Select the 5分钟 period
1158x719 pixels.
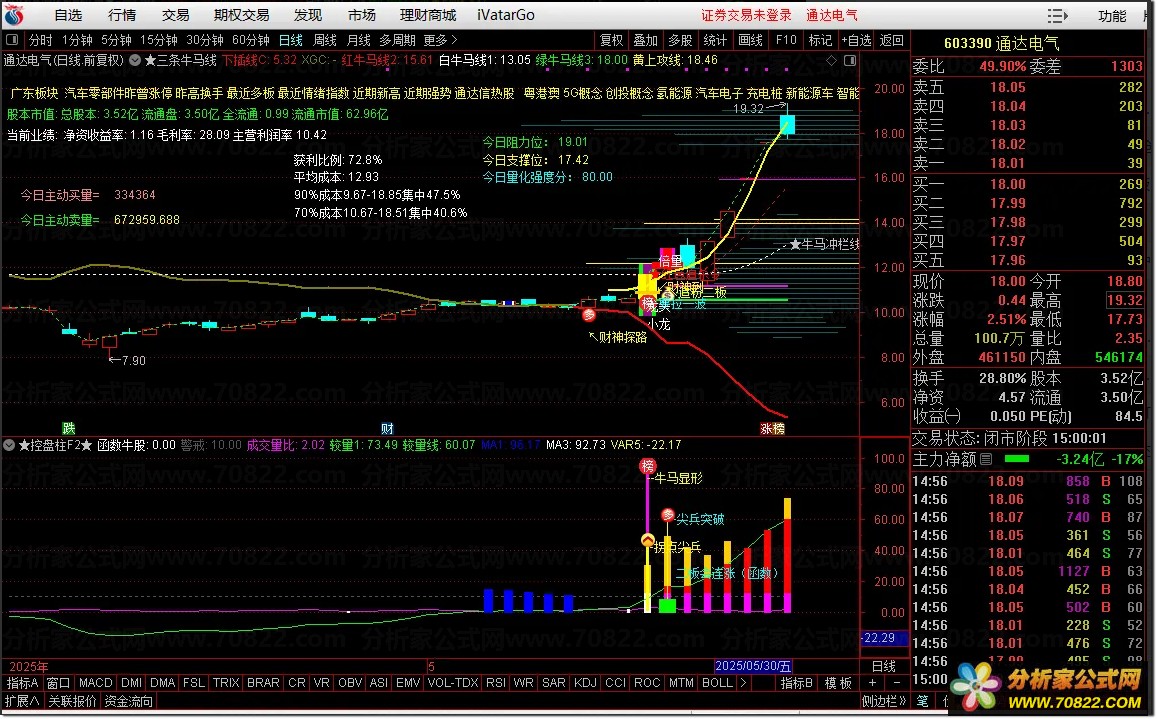116,40
